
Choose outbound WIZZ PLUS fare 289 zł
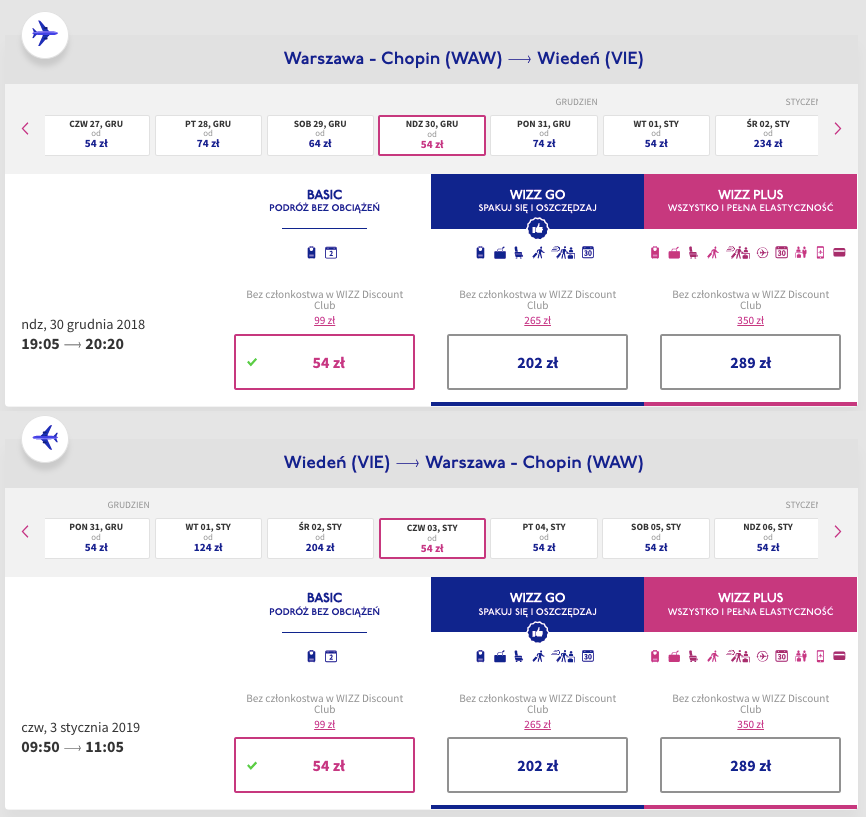[751, 362]
